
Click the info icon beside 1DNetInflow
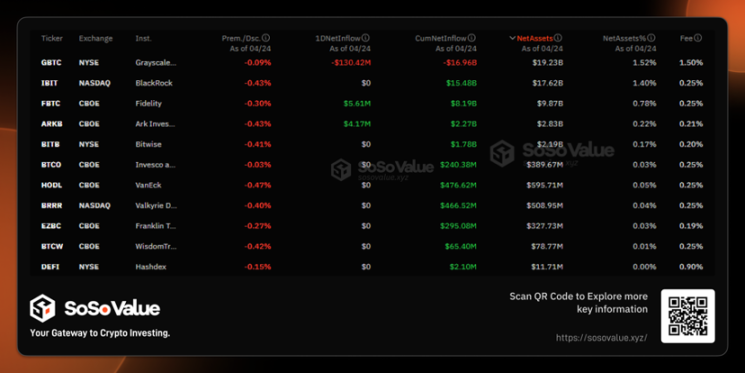pyautogui.click(x=365, y=38)
